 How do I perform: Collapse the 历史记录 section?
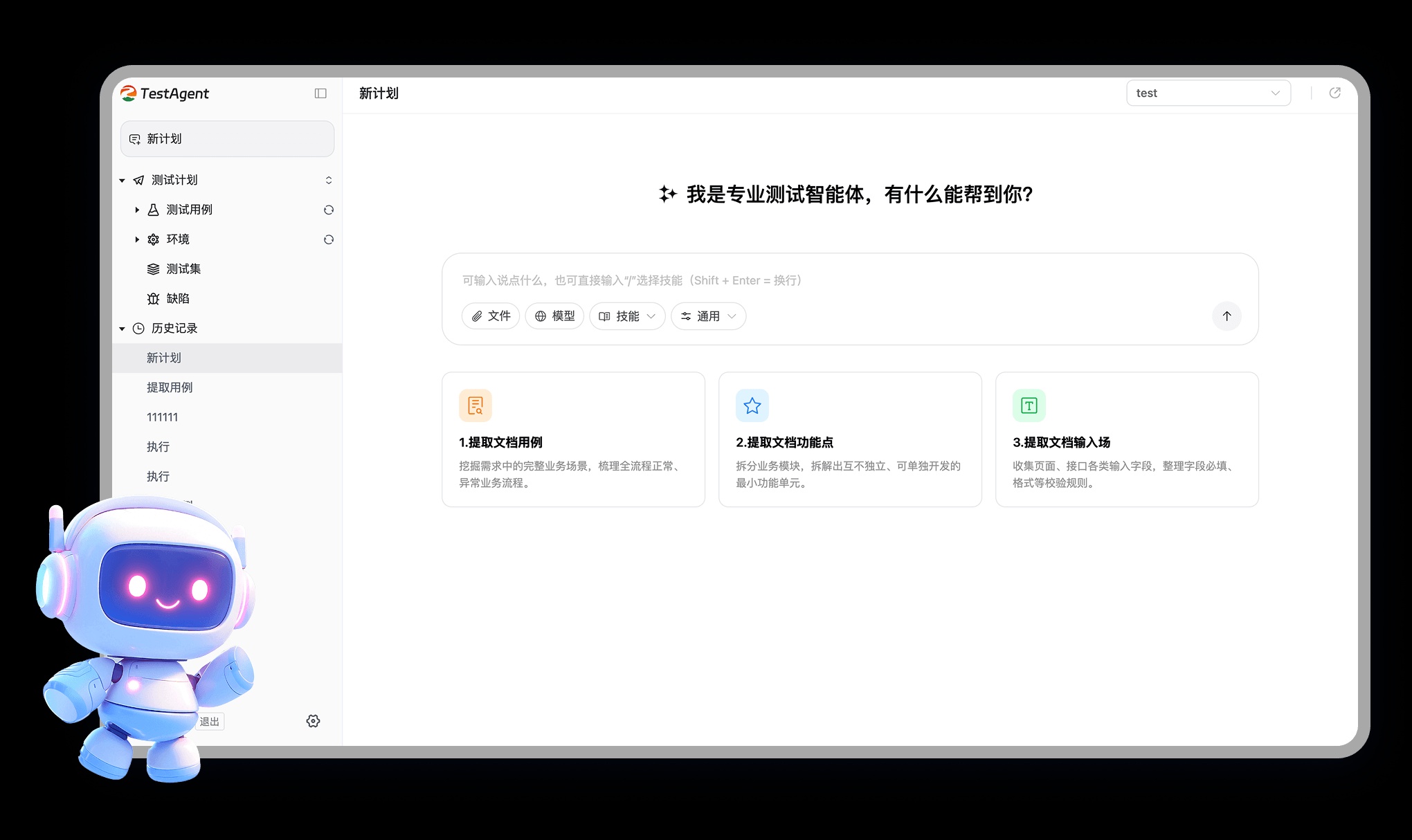122,329
